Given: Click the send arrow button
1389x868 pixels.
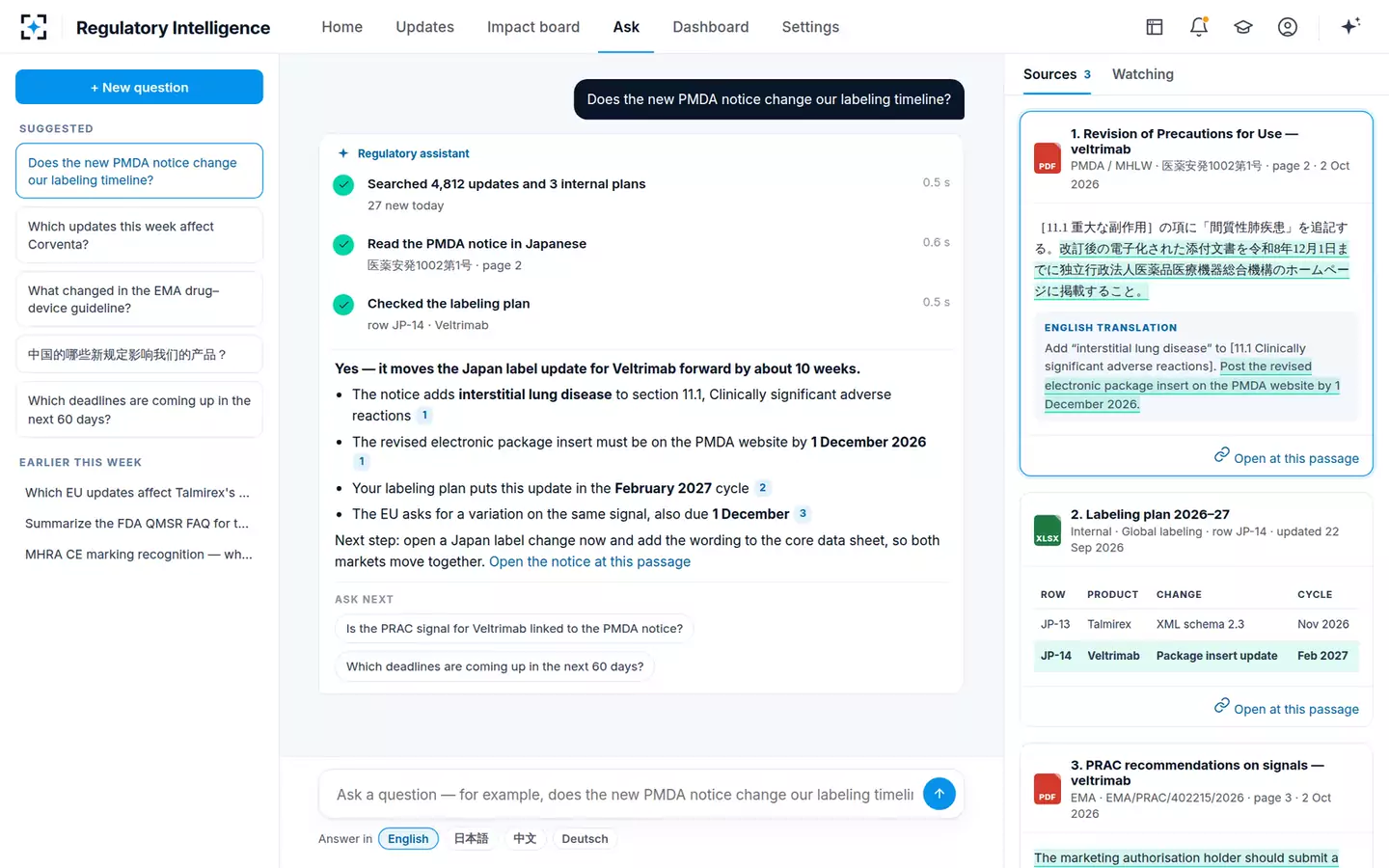Looking at the screenshot, I should tap(940, 794).
